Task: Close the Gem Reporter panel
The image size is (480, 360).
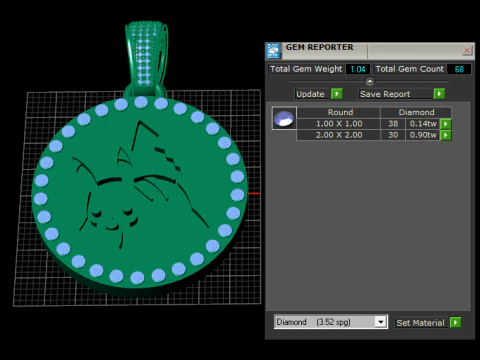Action: (467, 50)
